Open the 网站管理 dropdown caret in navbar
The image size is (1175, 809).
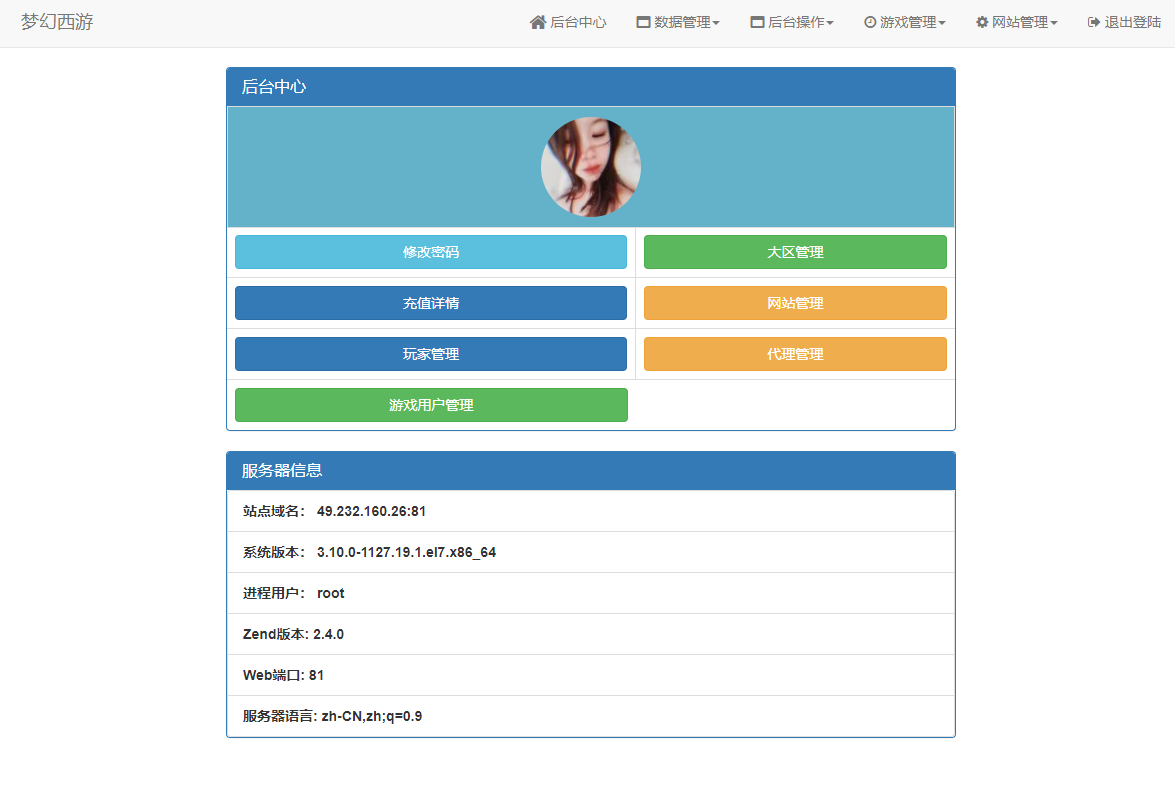tap(1054, 23)
